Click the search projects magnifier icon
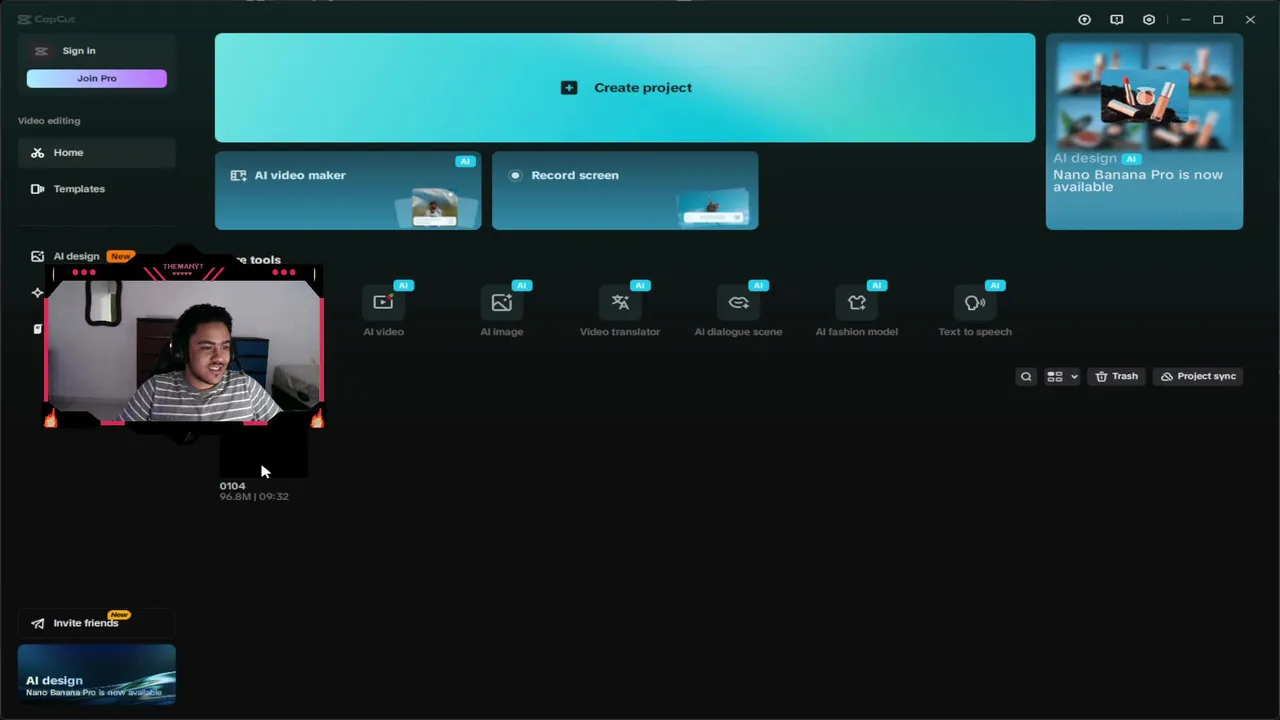 point(1026,377)
